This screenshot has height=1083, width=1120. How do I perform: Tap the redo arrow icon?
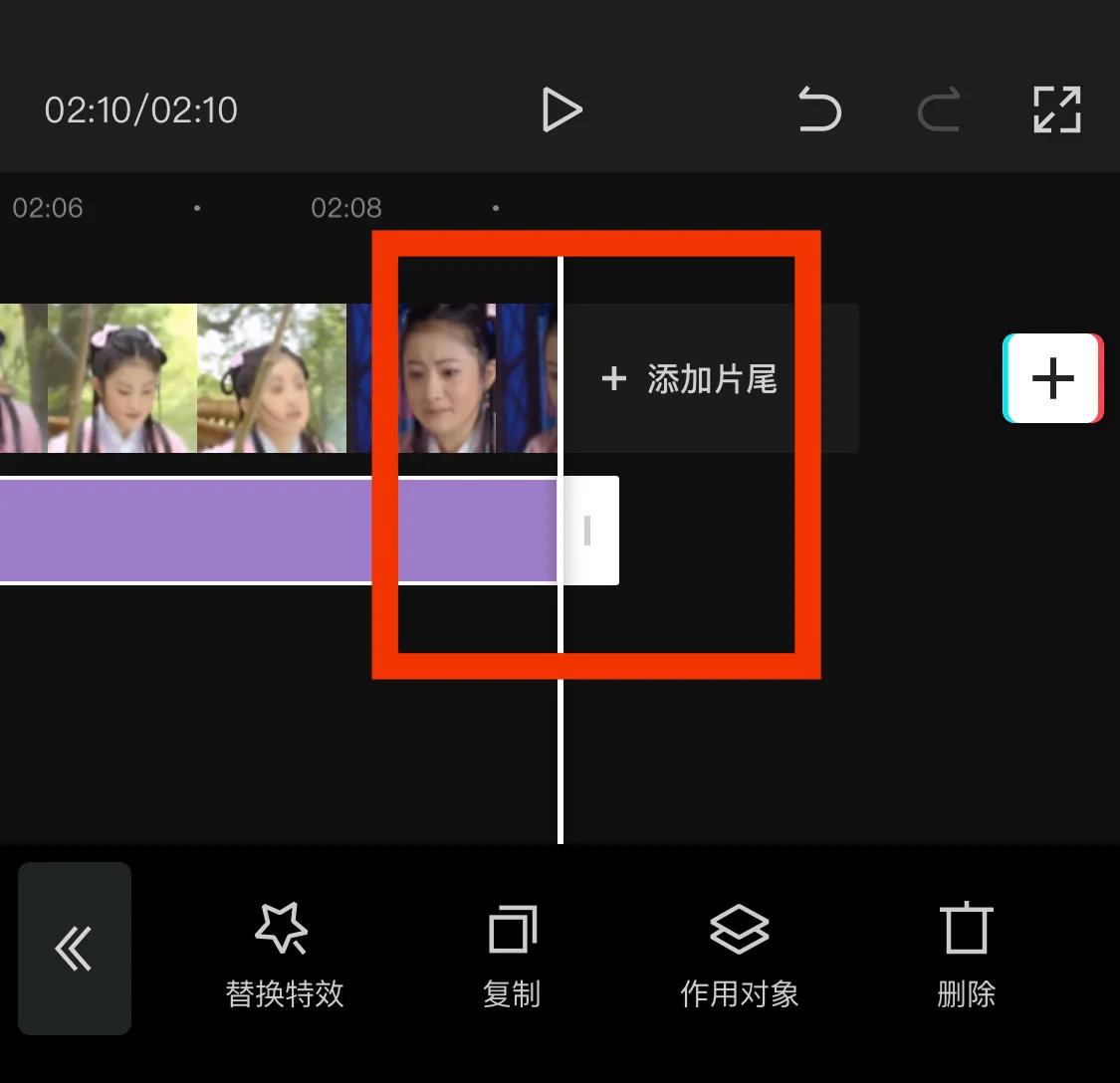(937, 109)
